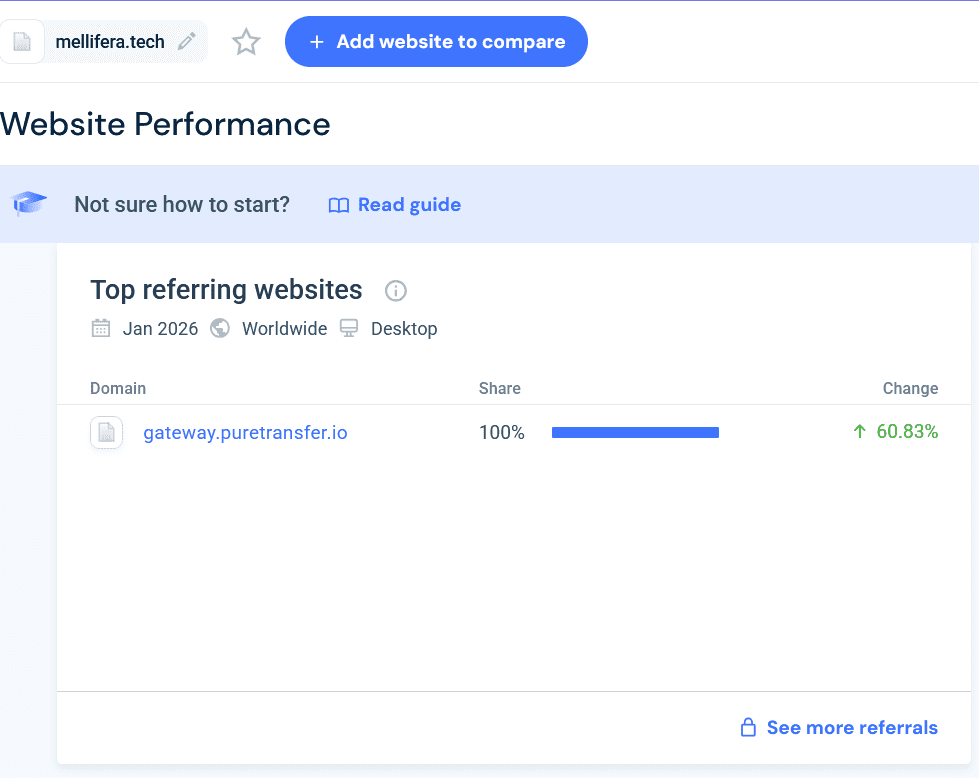The height and width of the screenshot is (778, 979).
Task: Click the desktop monitor icon near Desktop
Action: coord(348,328)
